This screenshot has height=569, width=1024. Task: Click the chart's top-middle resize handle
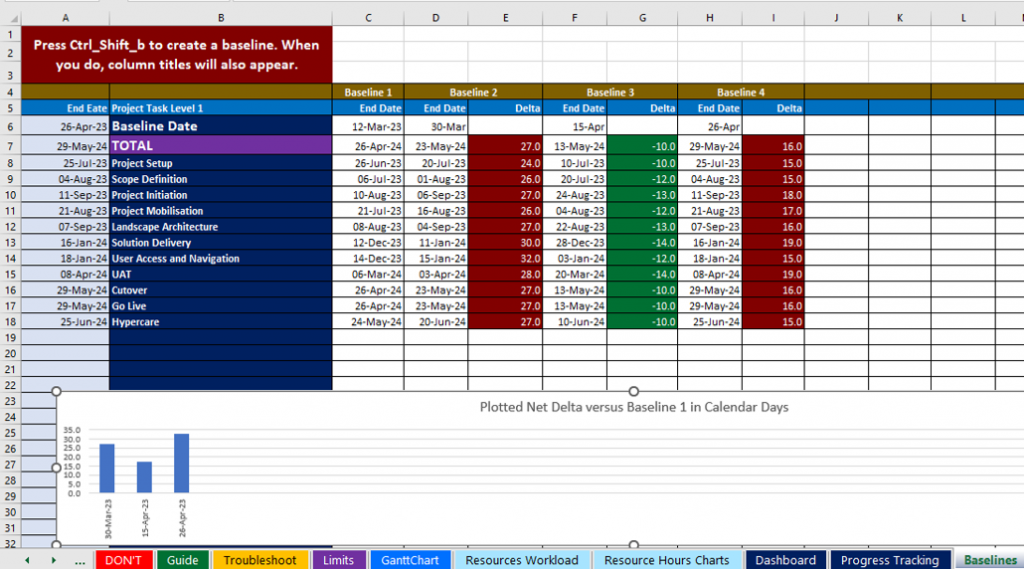(634, 391)
